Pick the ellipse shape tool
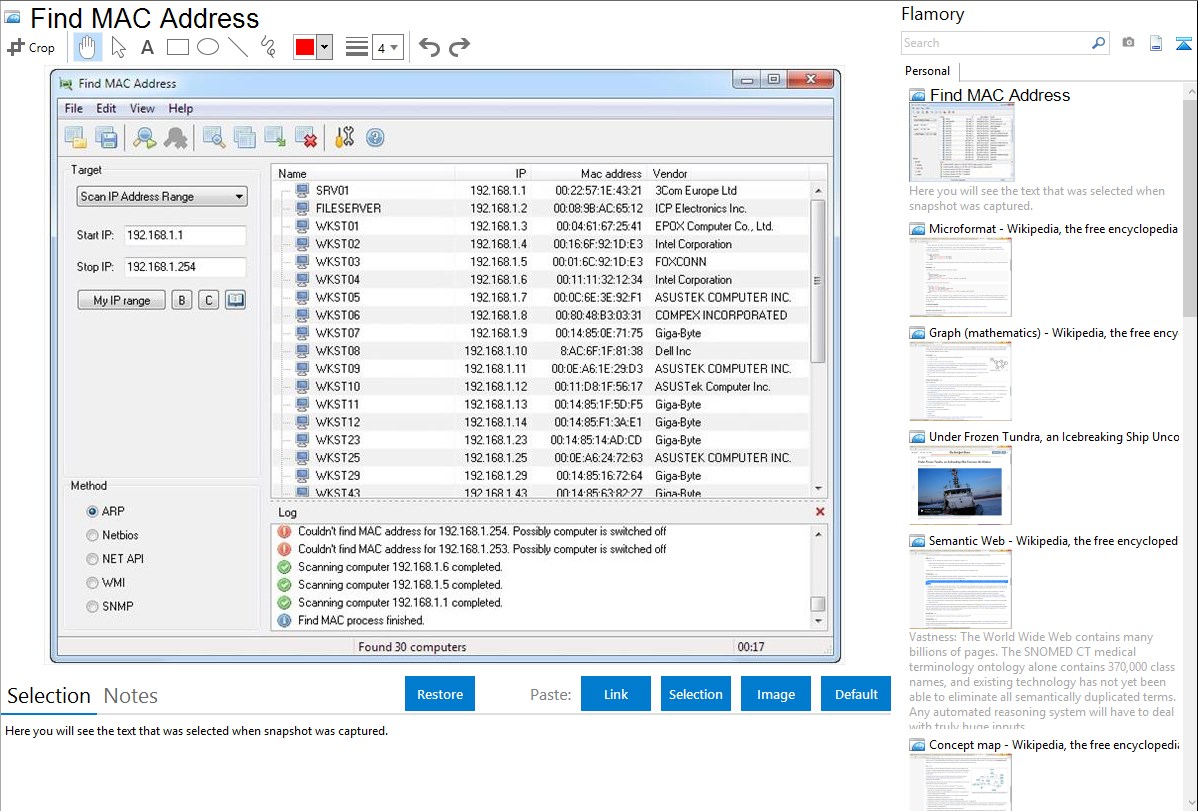1198x811 pixels. pyautogui.click(x=208, y=47)
